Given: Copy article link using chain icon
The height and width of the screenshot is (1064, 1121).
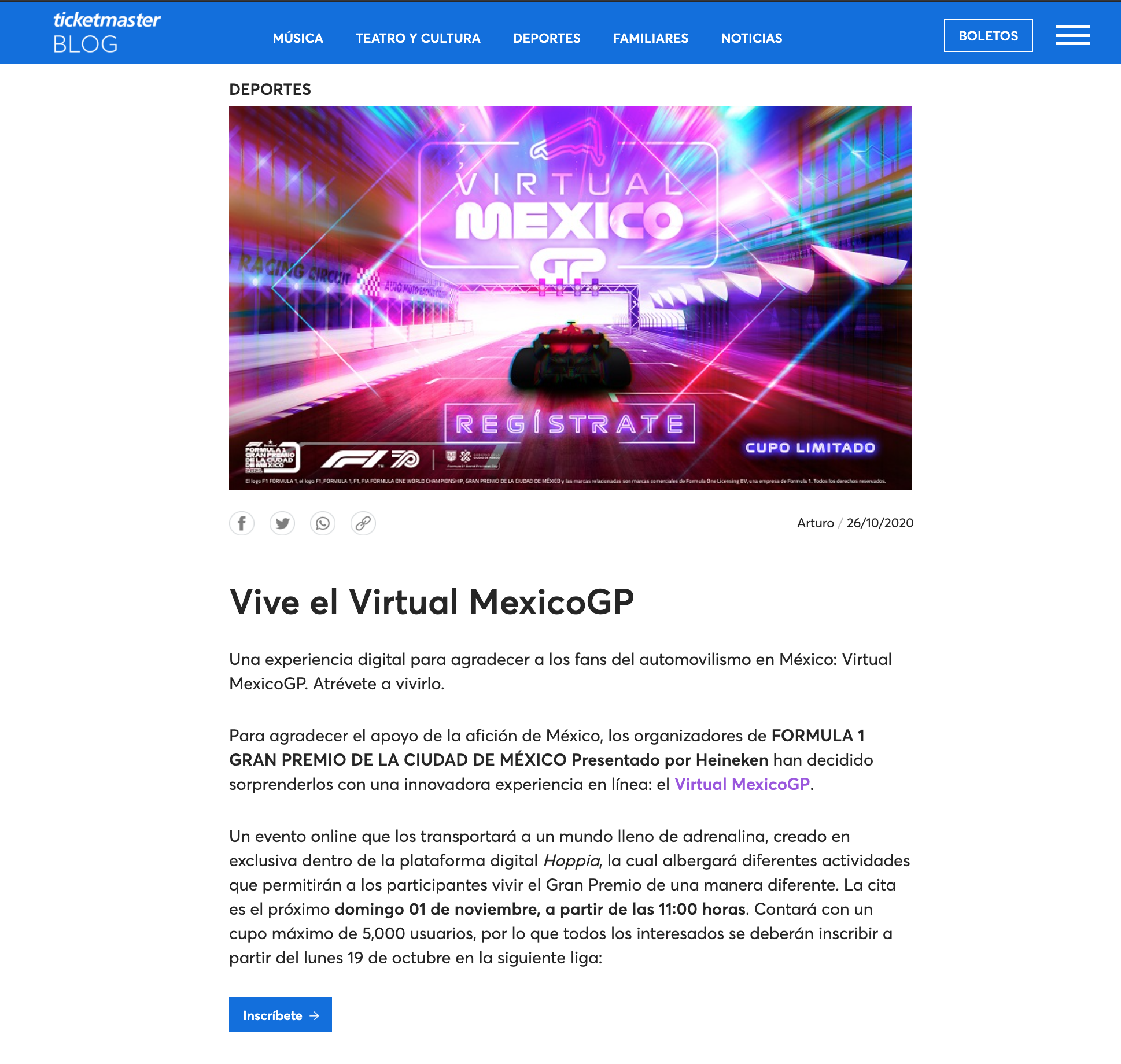Looking at the screenshot, I should point(363,523).
